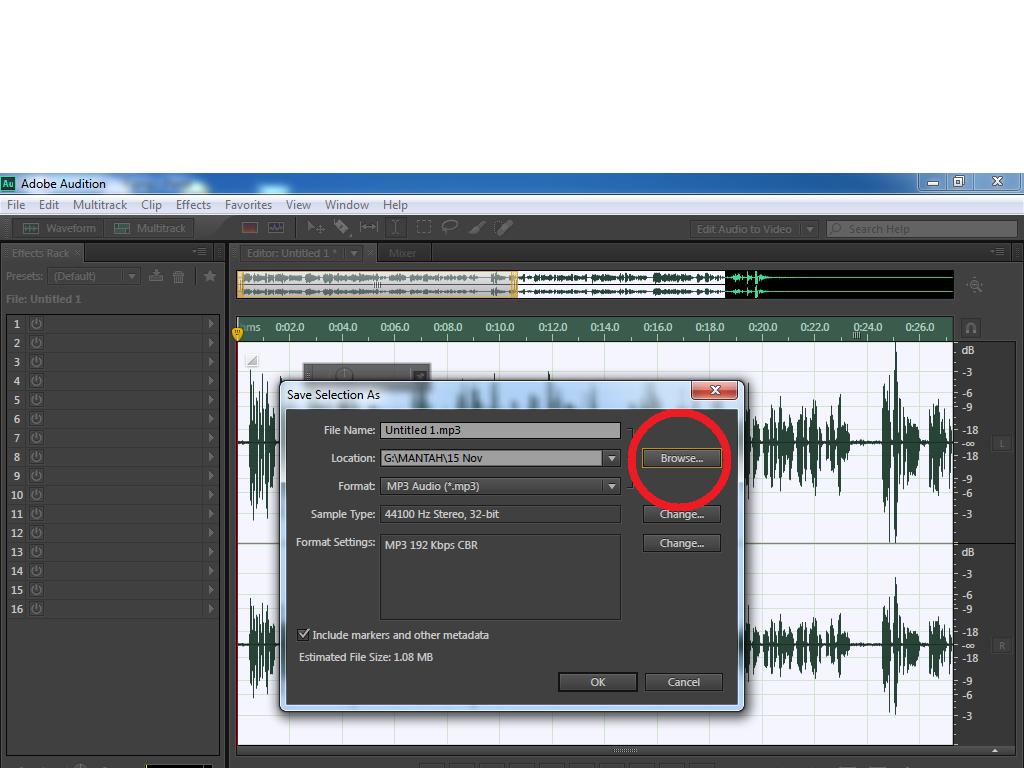Expand the Location dropdown

(x=611, y=458)
